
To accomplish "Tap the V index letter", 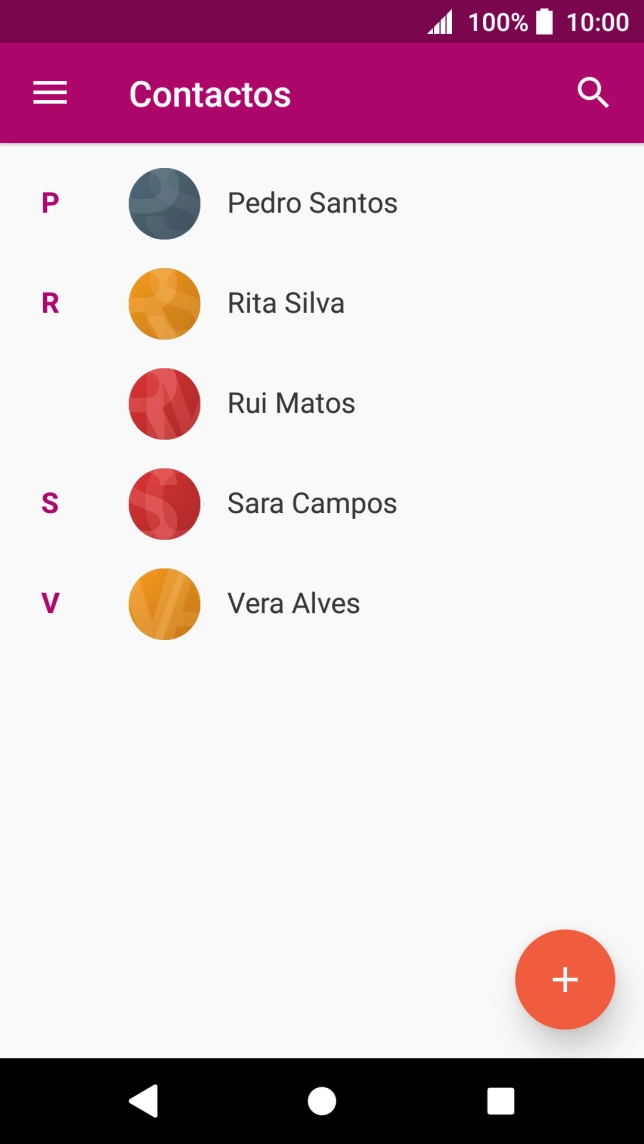I will click(x=49, y=603).
